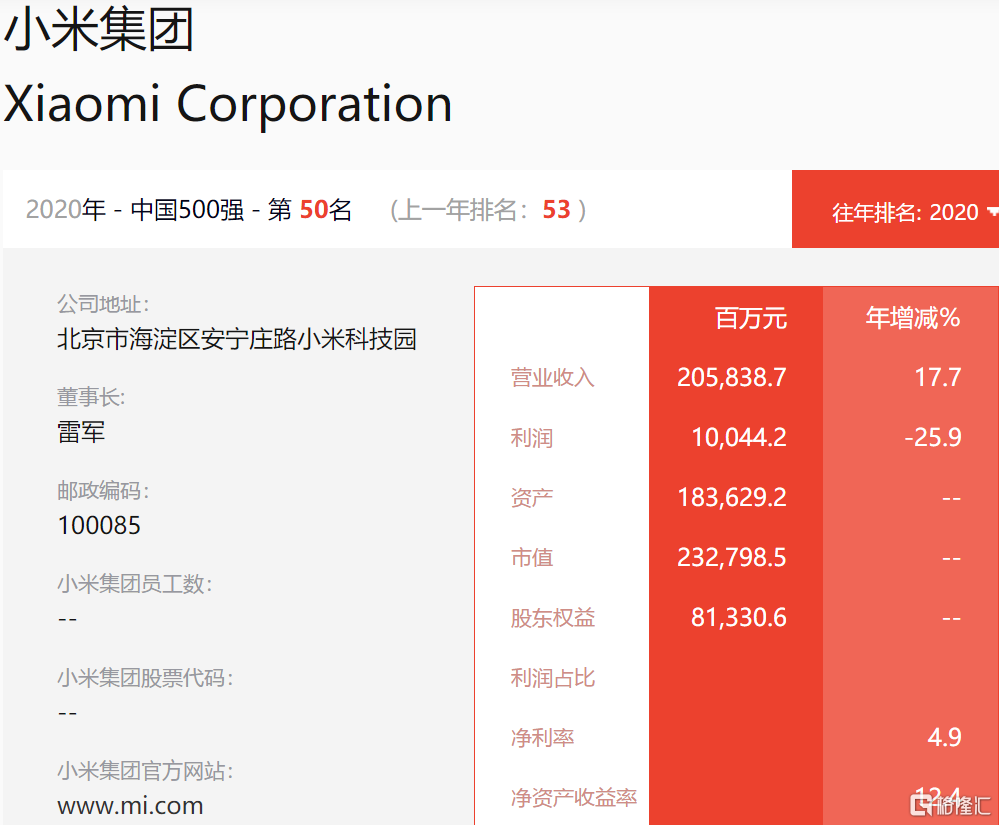999x825 pixels.
Task: Click the 营业收入 row label
Action: 552,377
